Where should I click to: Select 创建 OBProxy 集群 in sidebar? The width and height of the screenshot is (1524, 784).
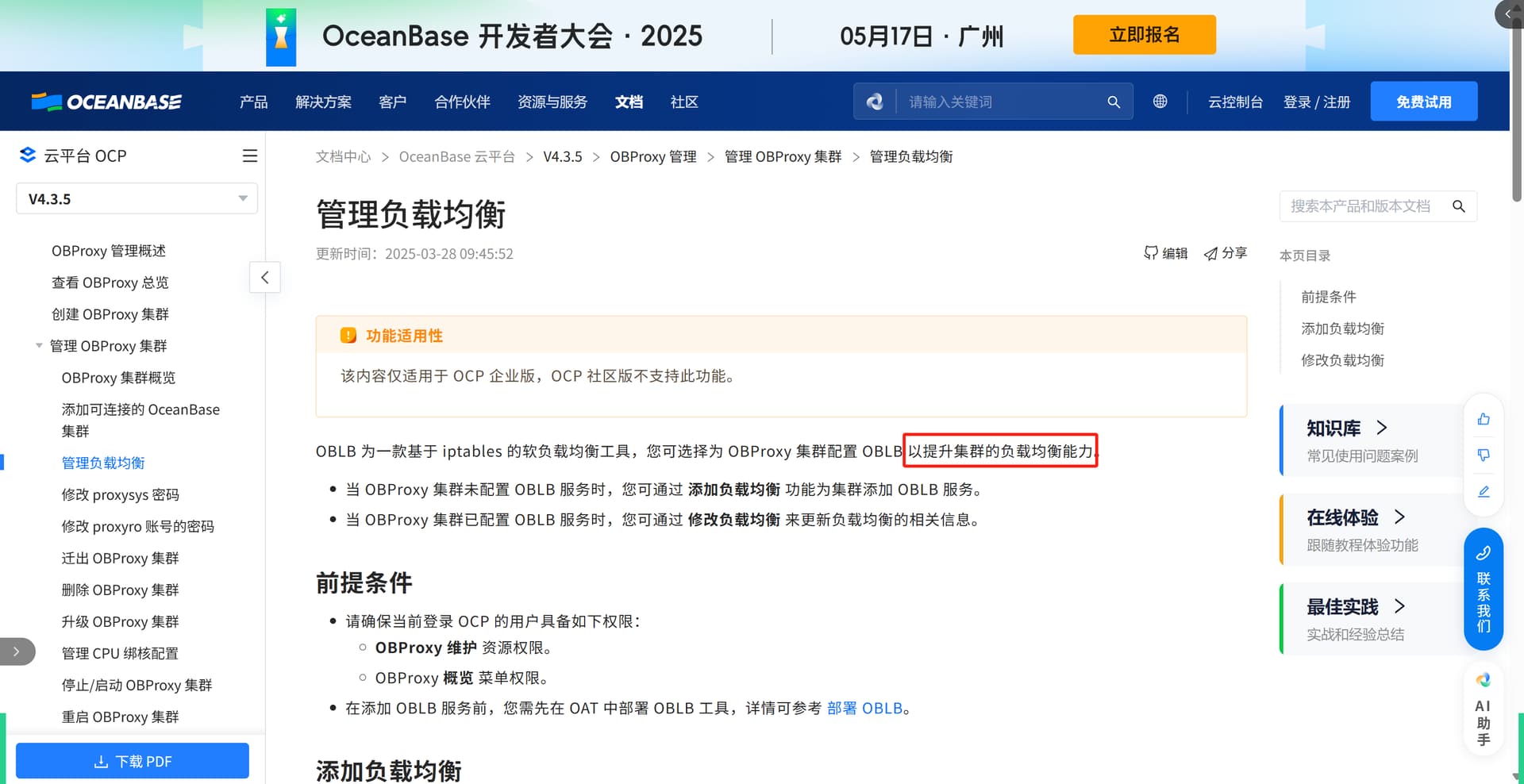[110, 314]
